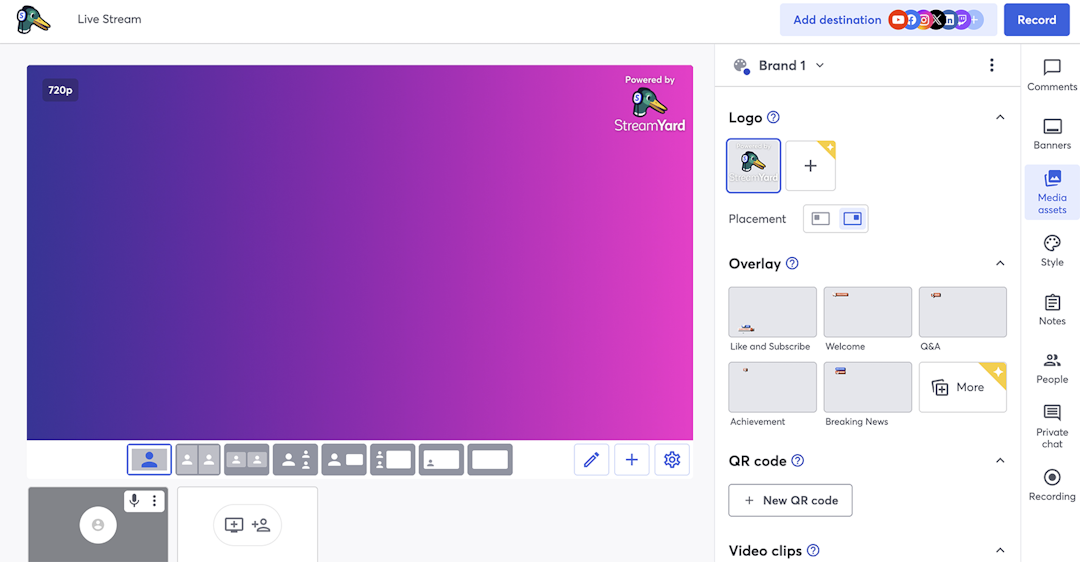Set logo placement to top right
This screenshot has width=1080, height=562.
coord(852,218)
